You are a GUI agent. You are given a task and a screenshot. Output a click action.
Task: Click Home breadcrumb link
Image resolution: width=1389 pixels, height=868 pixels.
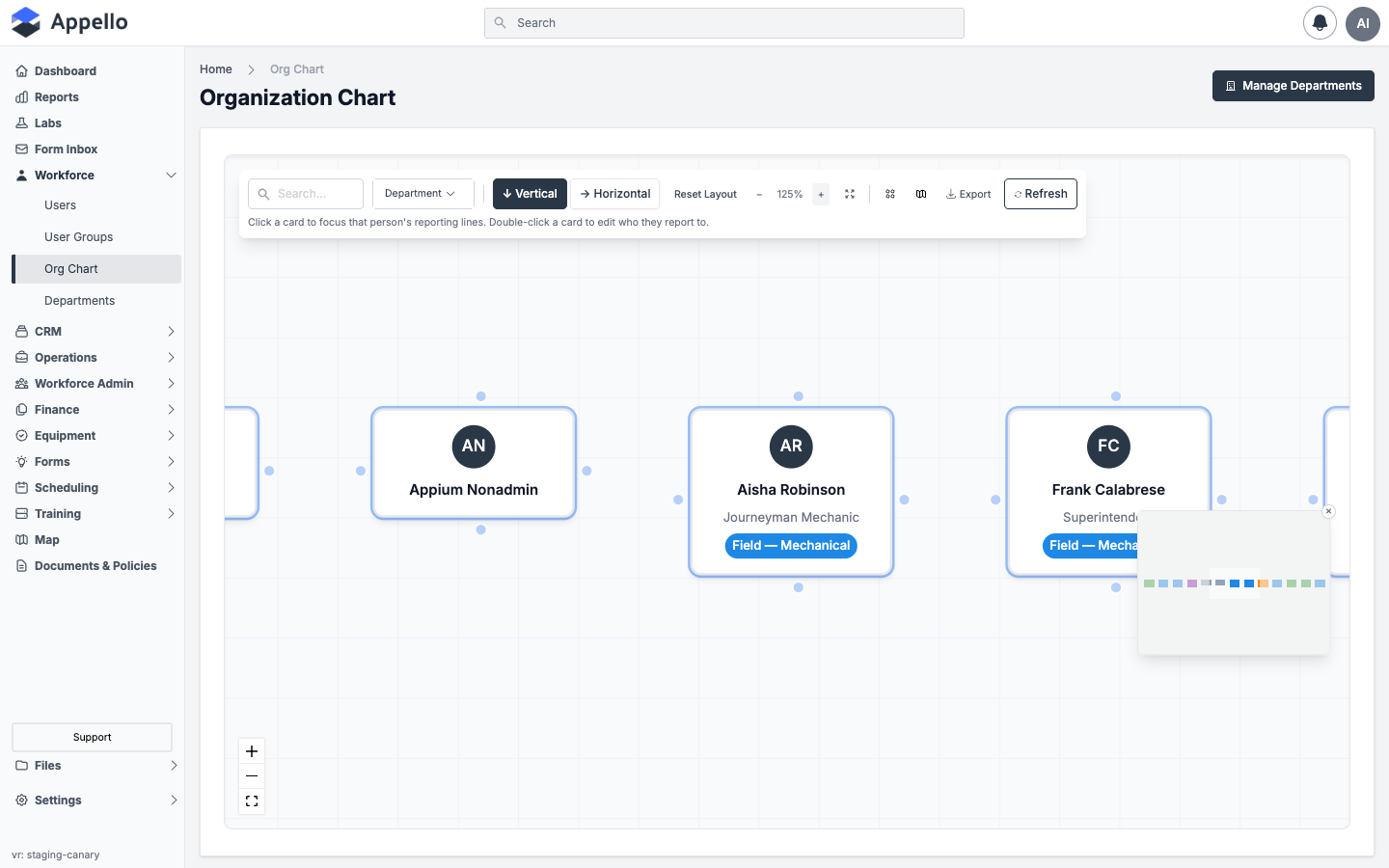tap(216, 69)
